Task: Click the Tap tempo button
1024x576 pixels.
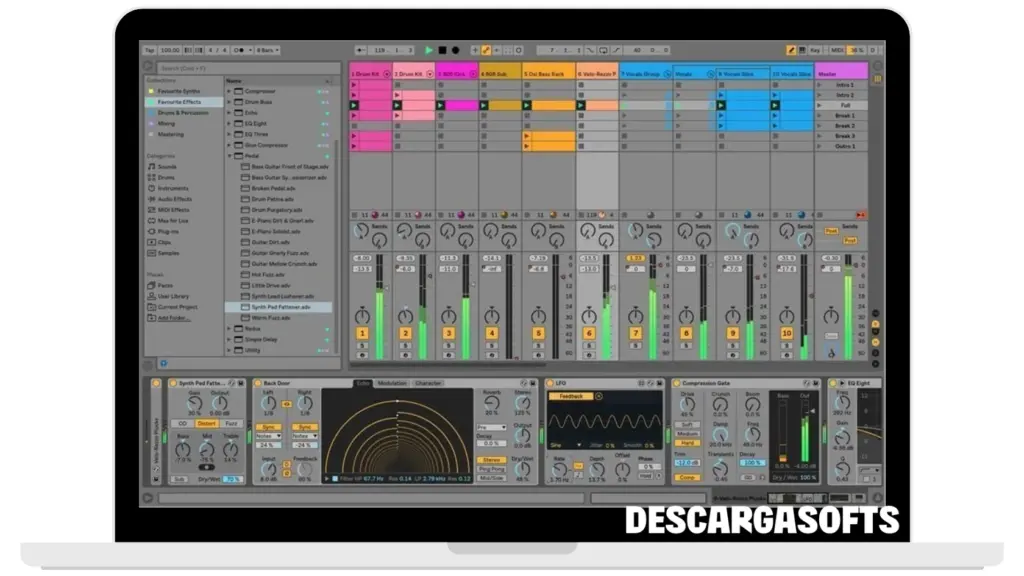Action: click(150, 50)
